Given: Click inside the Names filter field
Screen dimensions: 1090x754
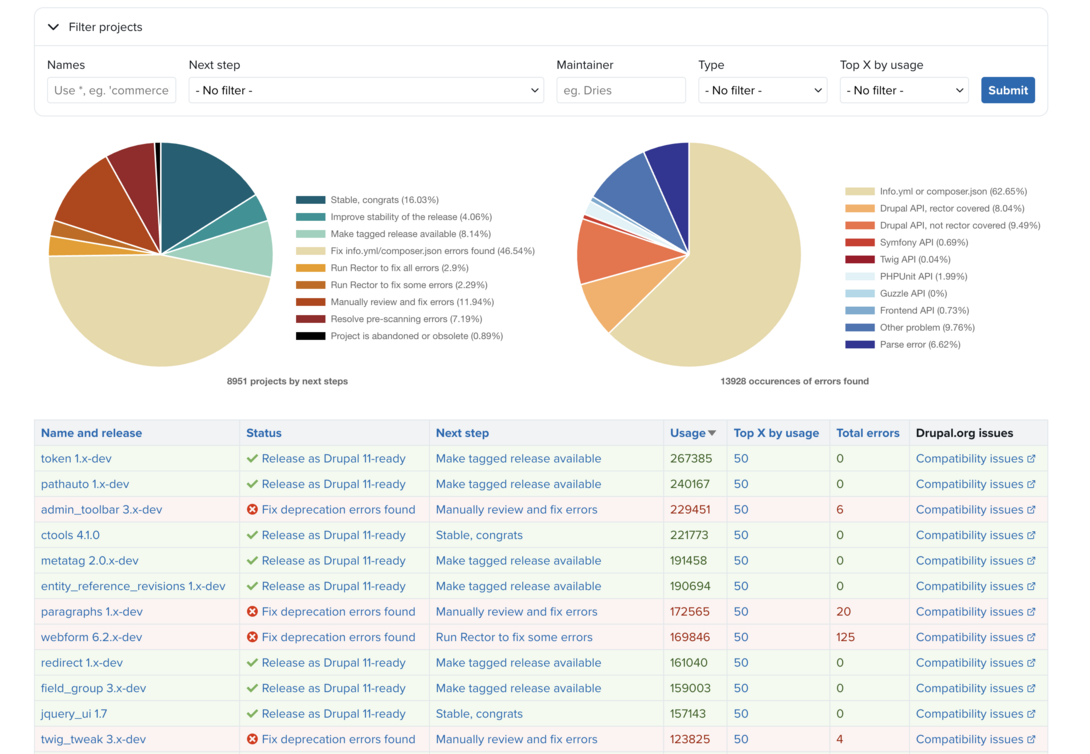Looking at the screenshot, I should [x=111, y=89].
